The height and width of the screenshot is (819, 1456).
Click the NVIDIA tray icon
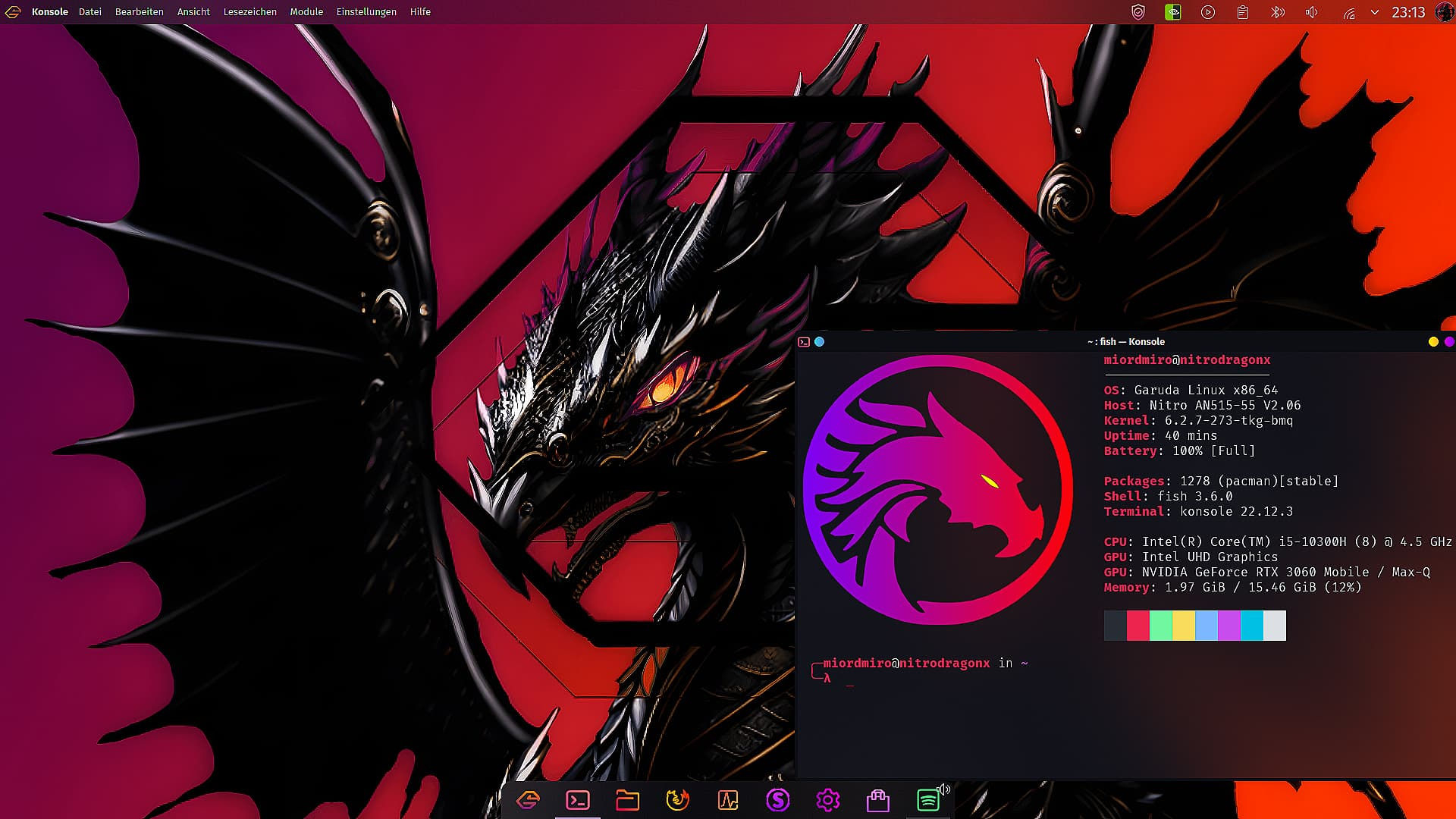[1173, 12]
